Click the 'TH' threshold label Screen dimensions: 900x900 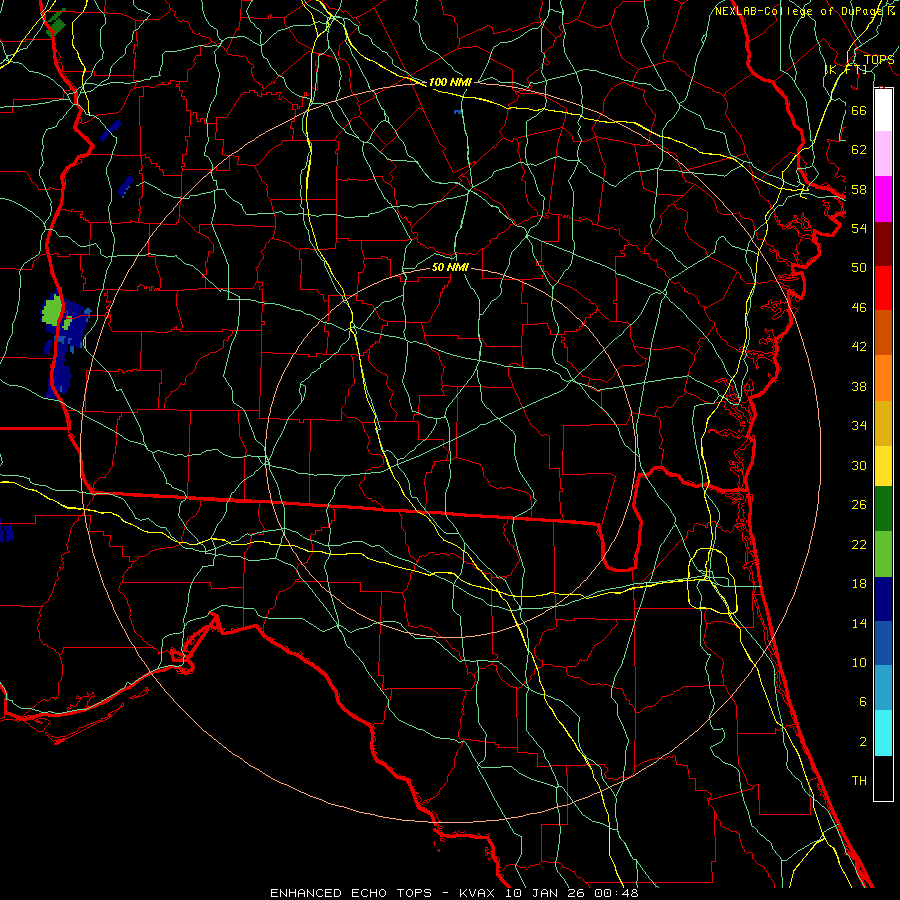click(859, 781)
